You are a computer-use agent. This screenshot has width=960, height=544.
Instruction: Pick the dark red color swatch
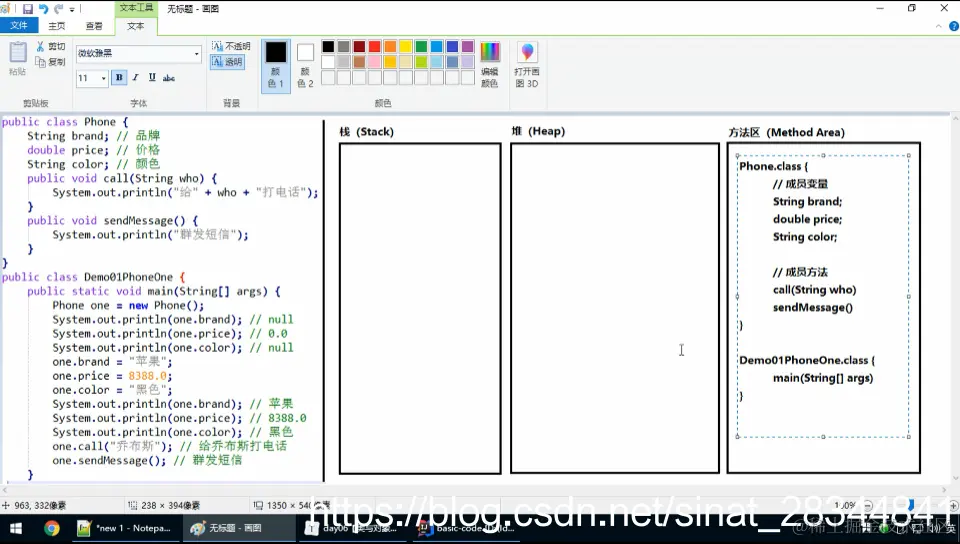click(359, 47)
